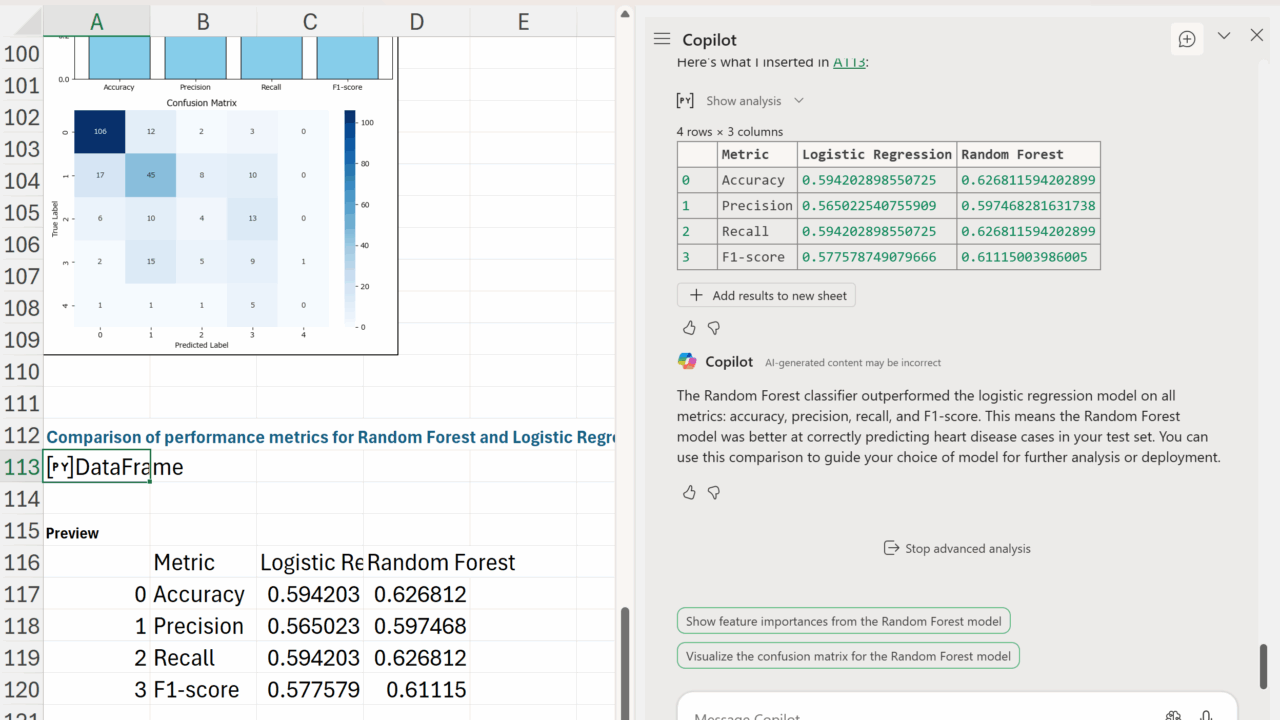The image size is (1280, 720).
Task: Thumbs up the Random Forest summary reply
Action: coord(689,492)
